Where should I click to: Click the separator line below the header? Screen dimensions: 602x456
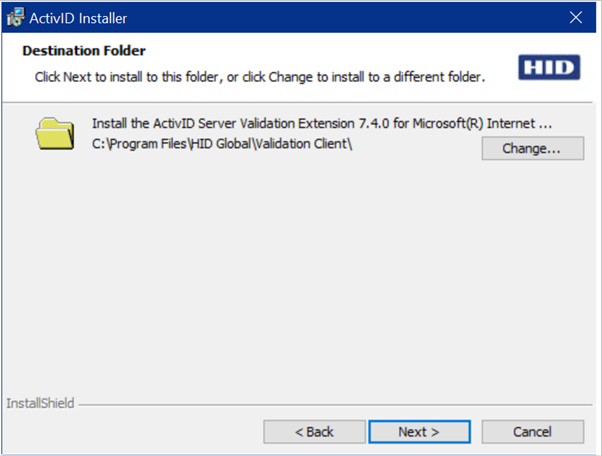click(298, 102)
